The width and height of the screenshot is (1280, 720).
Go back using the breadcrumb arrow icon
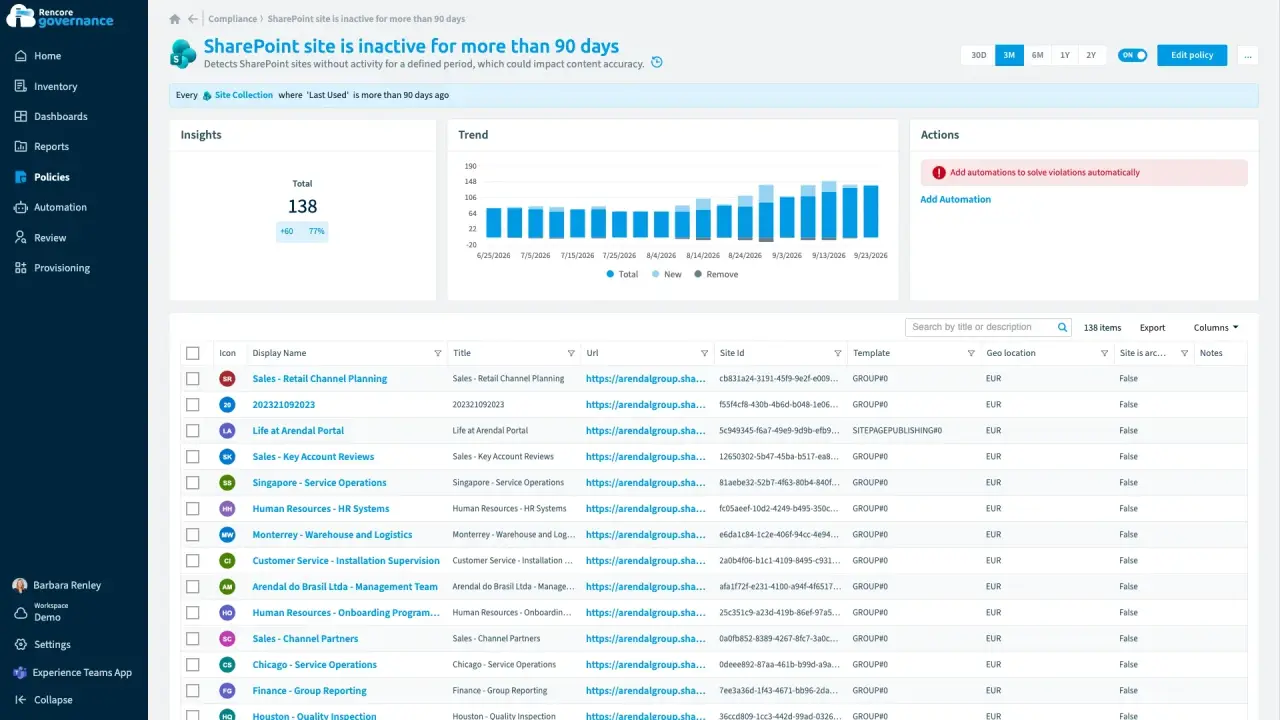coord(193,19)
